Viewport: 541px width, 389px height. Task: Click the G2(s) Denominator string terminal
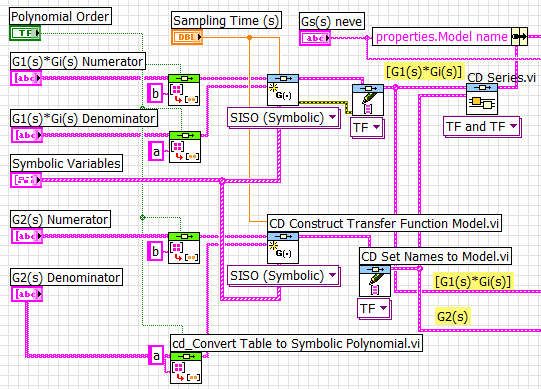[x=27, y=294]
